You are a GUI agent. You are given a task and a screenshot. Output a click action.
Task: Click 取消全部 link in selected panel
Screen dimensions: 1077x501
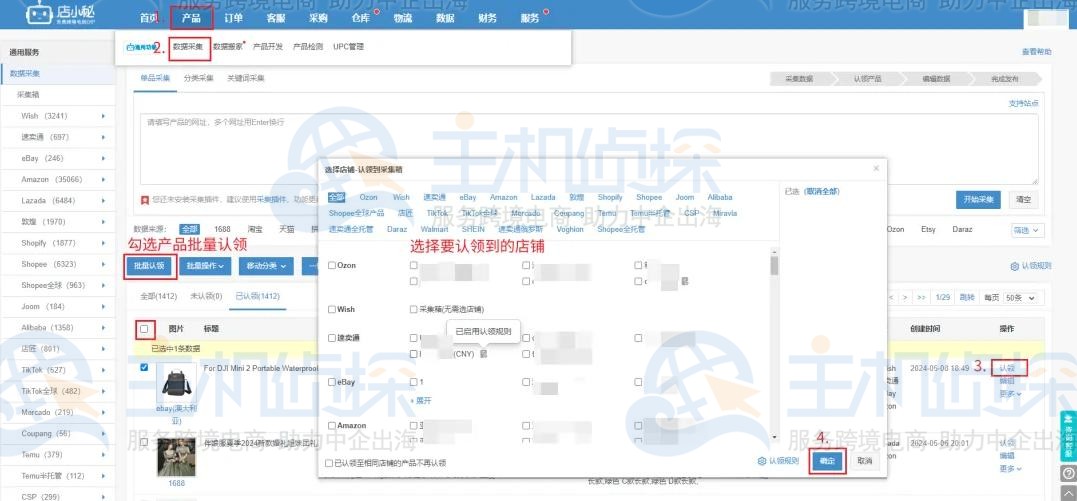pyautogui.click(x=823, y=192)
